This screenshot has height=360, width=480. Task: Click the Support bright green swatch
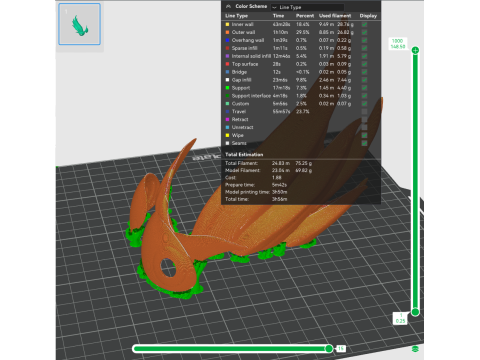coord(227,88)
